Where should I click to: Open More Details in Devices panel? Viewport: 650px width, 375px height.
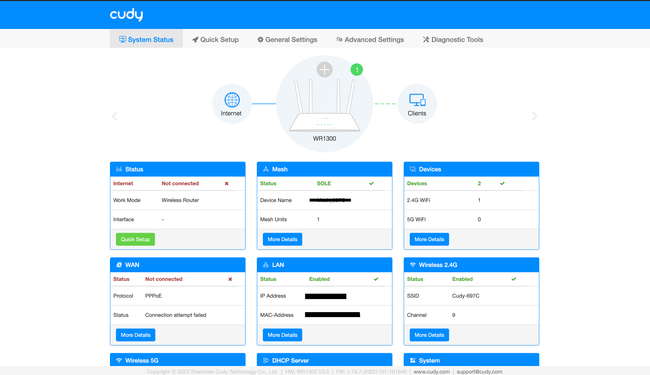[x=429, y=239]
